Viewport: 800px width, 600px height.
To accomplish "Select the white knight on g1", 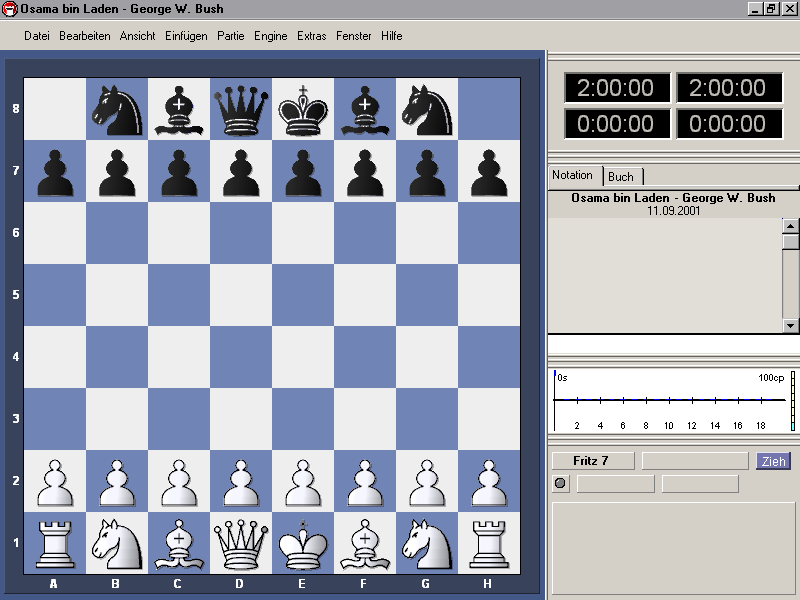I will point(427,544).
